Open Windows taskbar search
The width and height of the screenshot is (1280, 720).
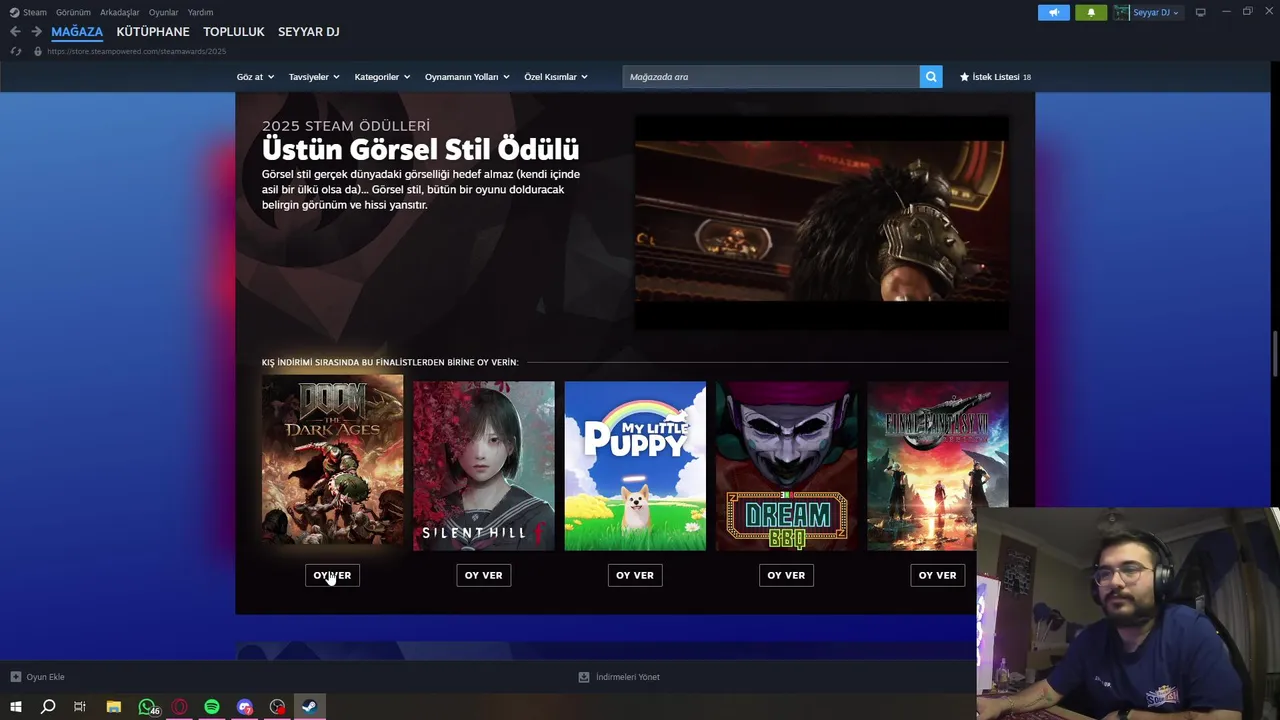coord(48,707)
